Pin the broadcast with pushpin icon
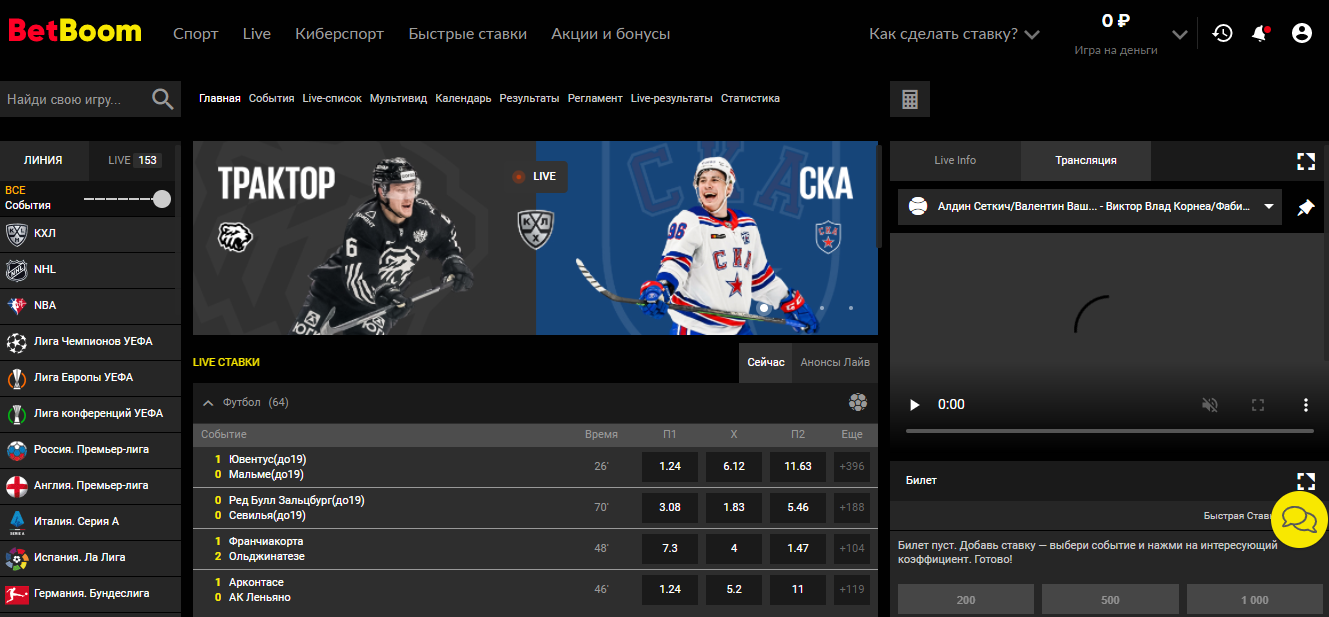 click(1305, 207)
